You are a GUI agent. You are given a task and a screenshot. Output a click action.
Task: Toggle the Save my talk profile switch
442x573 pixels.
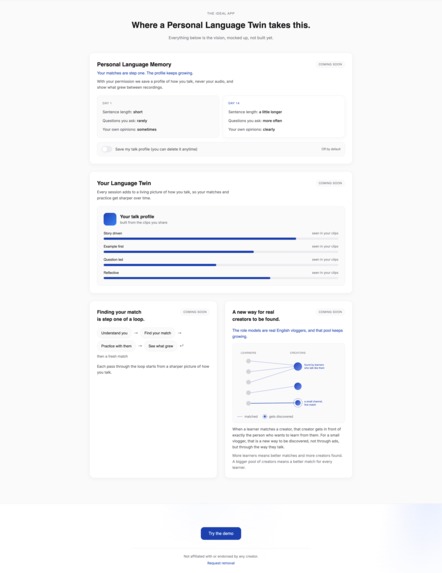pos(107,149)
